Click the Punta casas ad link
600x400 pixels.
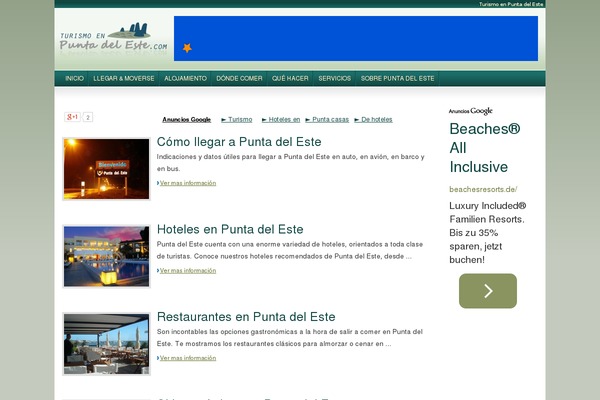327,119
